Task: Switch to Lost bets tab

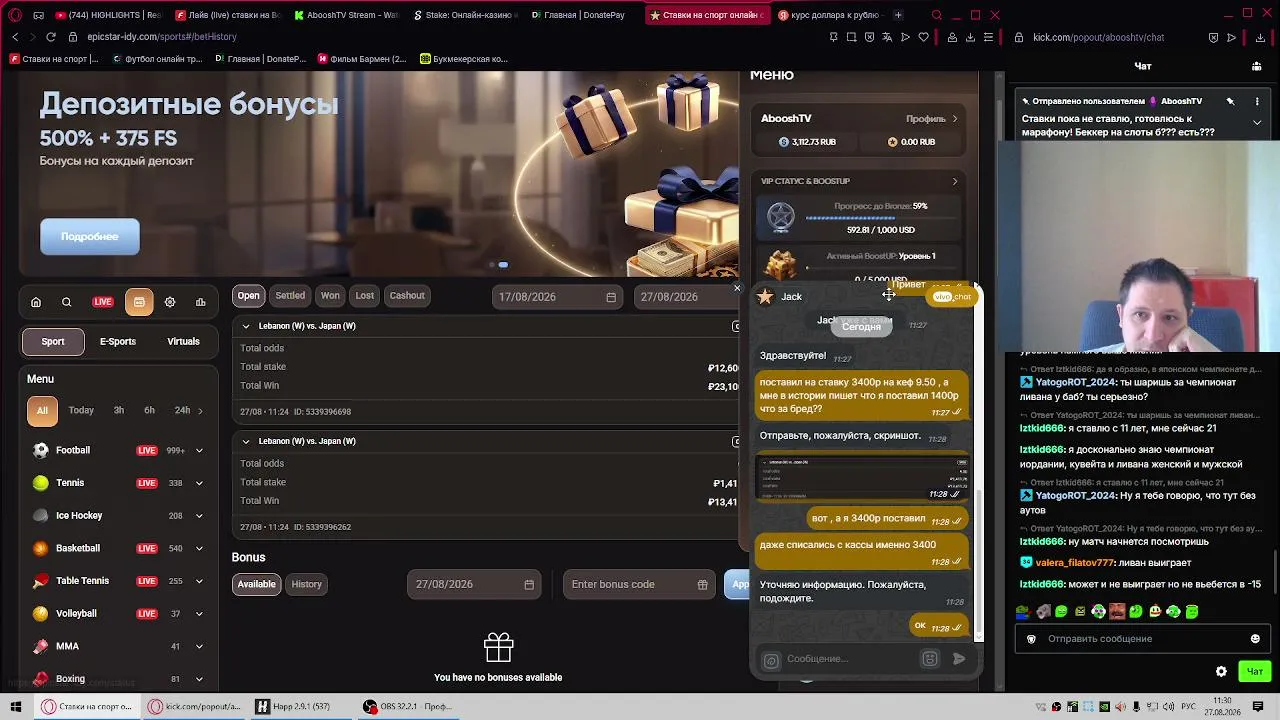Action: [365, 296]
